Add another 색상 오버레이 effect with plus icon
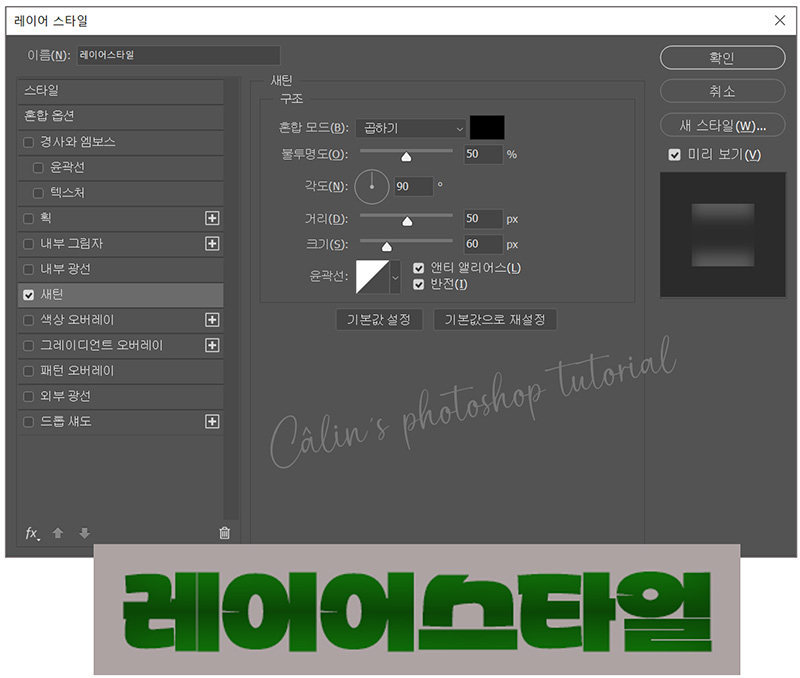The height and width of the screenshot is (678, 800). [212, 320]
